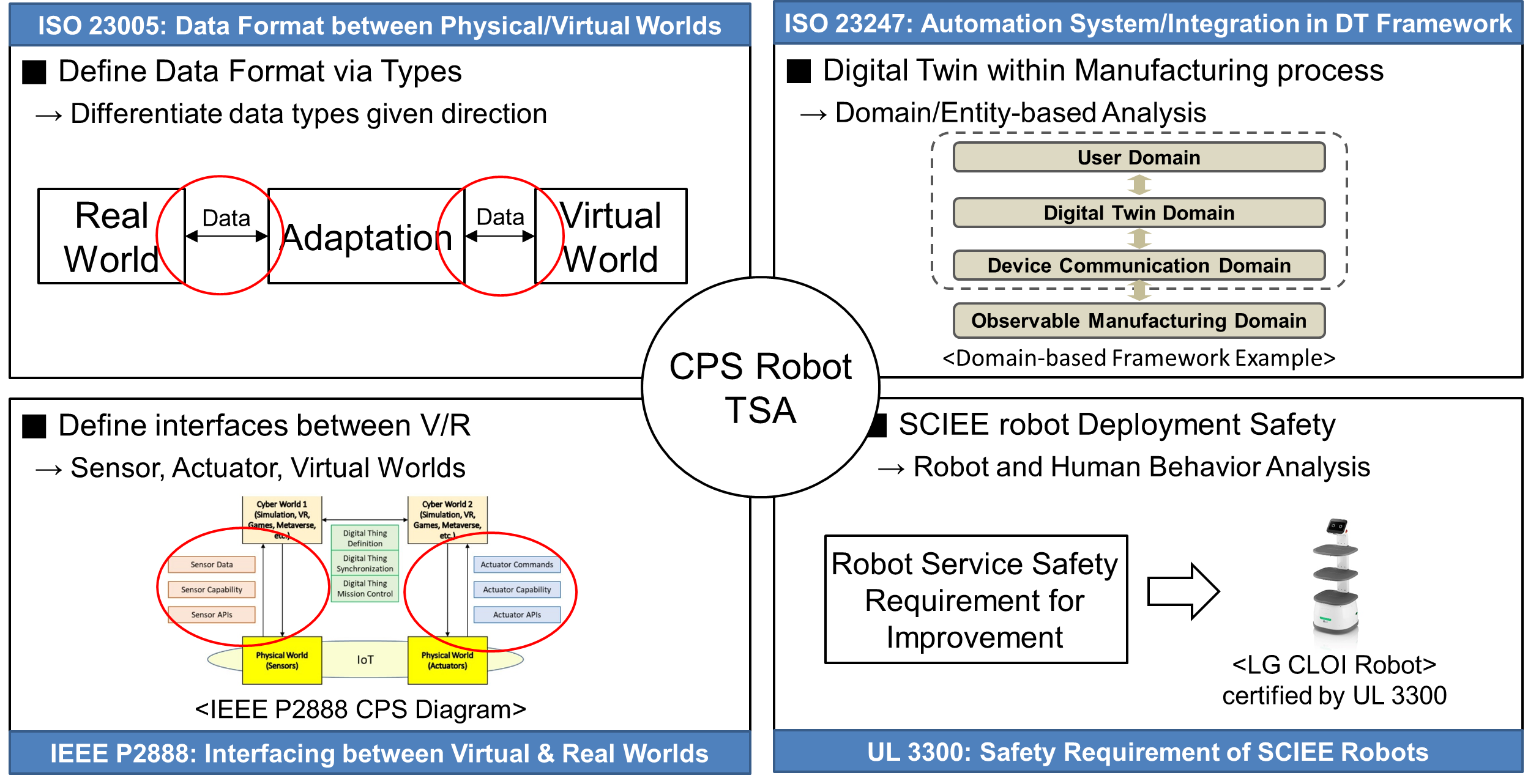Click the IEEE P2888 footer banner
This screenshot has width=1528, height=784.
[x=379, y=753]
